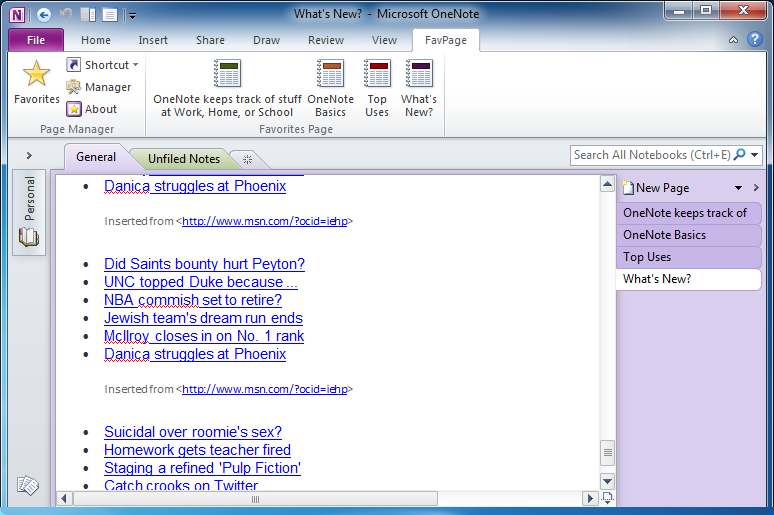Switch to the Home ribbon tab
This screenshot has width=774, height=515.
(x=96, y=40)
